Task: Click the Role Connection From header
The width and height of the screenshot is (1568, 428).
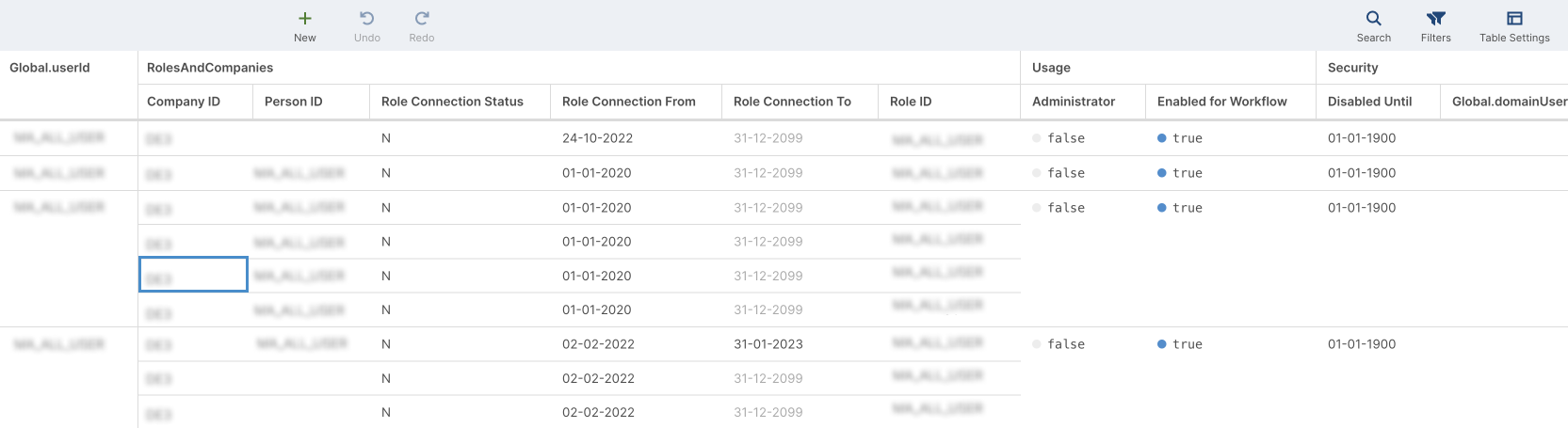Action: tap(628, 102)
